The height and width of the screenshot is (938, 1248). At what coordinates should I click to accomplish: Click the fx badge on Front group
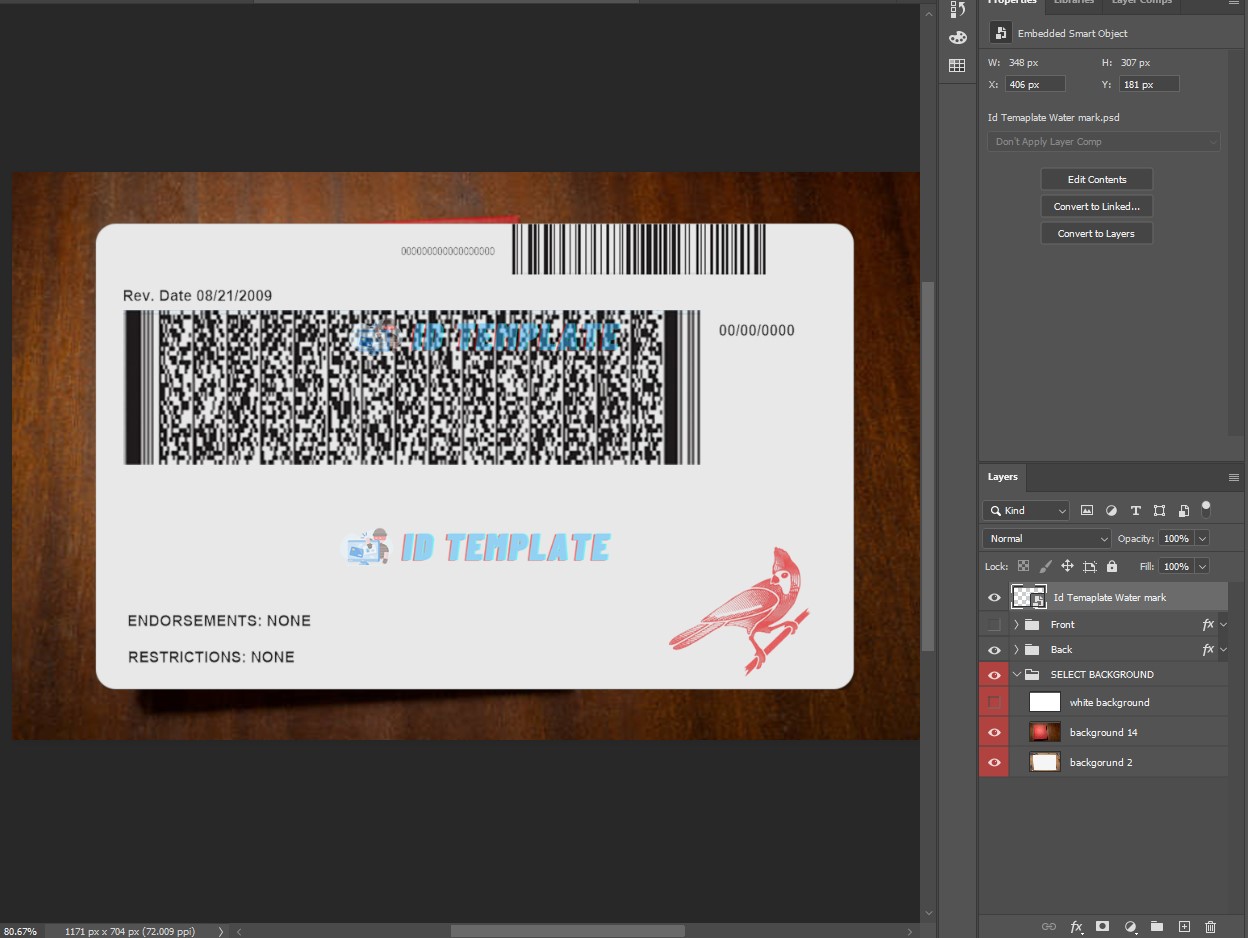click(x=1208, y=624)
